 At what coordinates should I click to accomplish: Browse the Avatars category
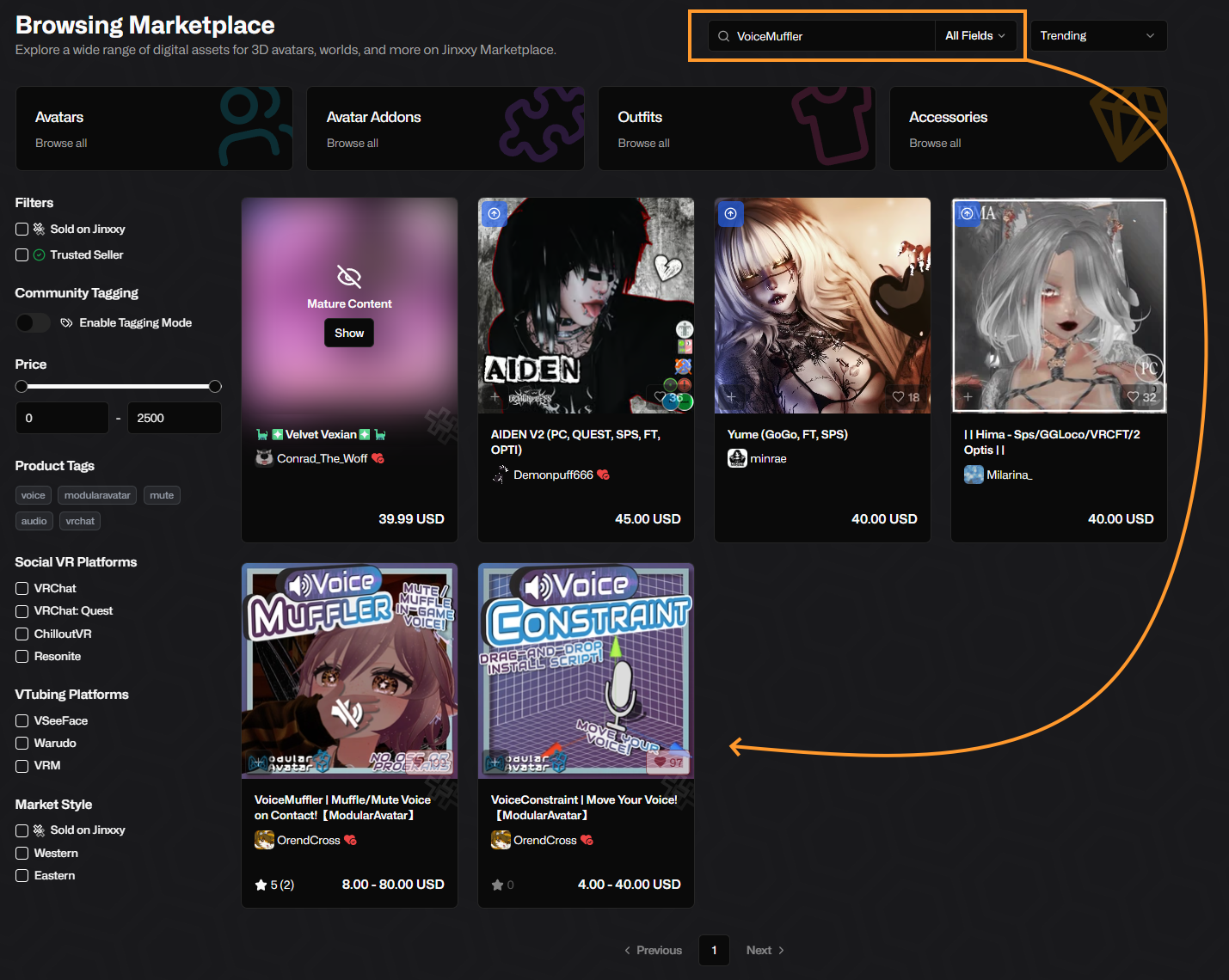pyautogui.click(x=155, y=128)
